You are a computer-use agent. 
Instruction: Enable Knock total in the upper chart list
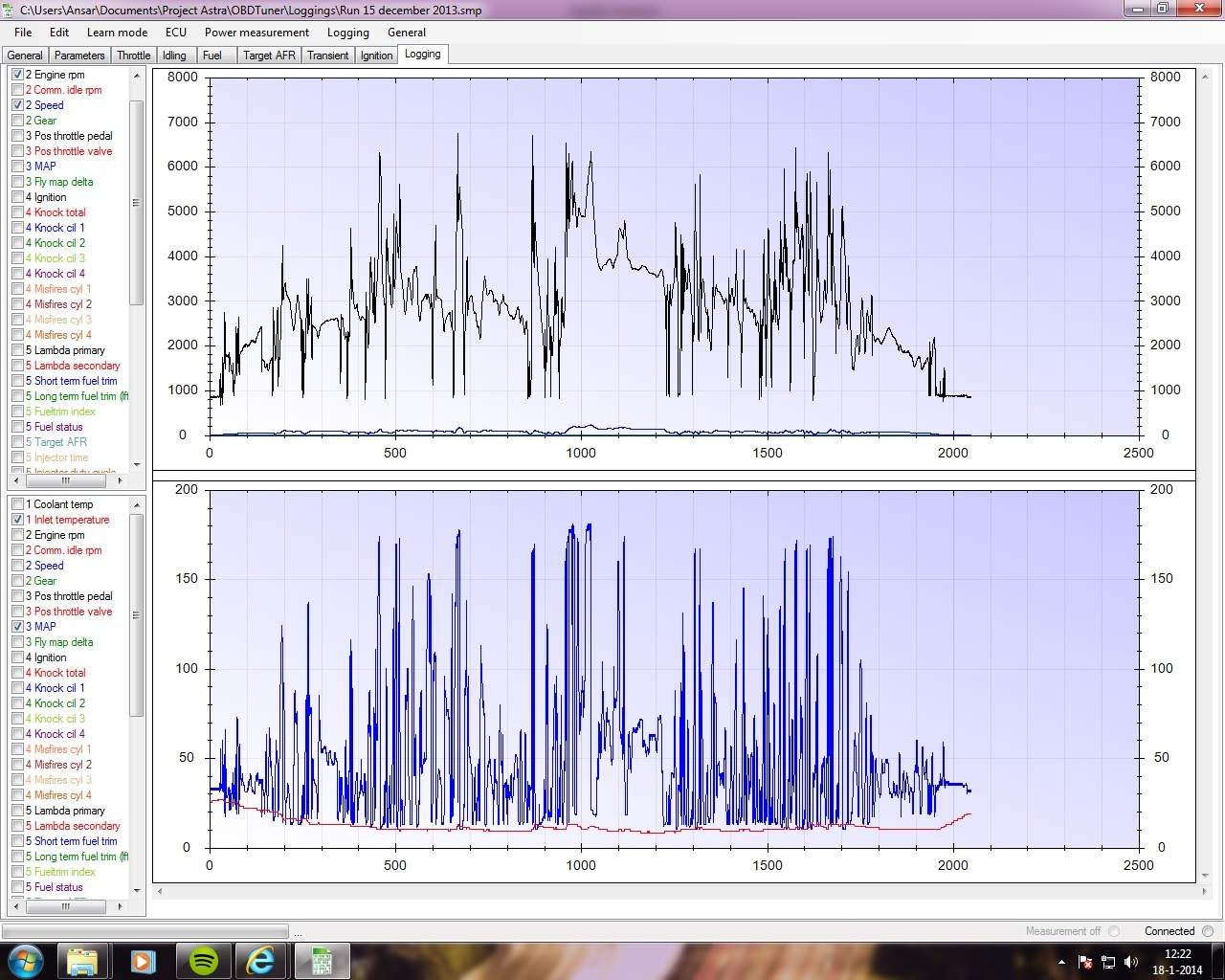click(17, 212)
